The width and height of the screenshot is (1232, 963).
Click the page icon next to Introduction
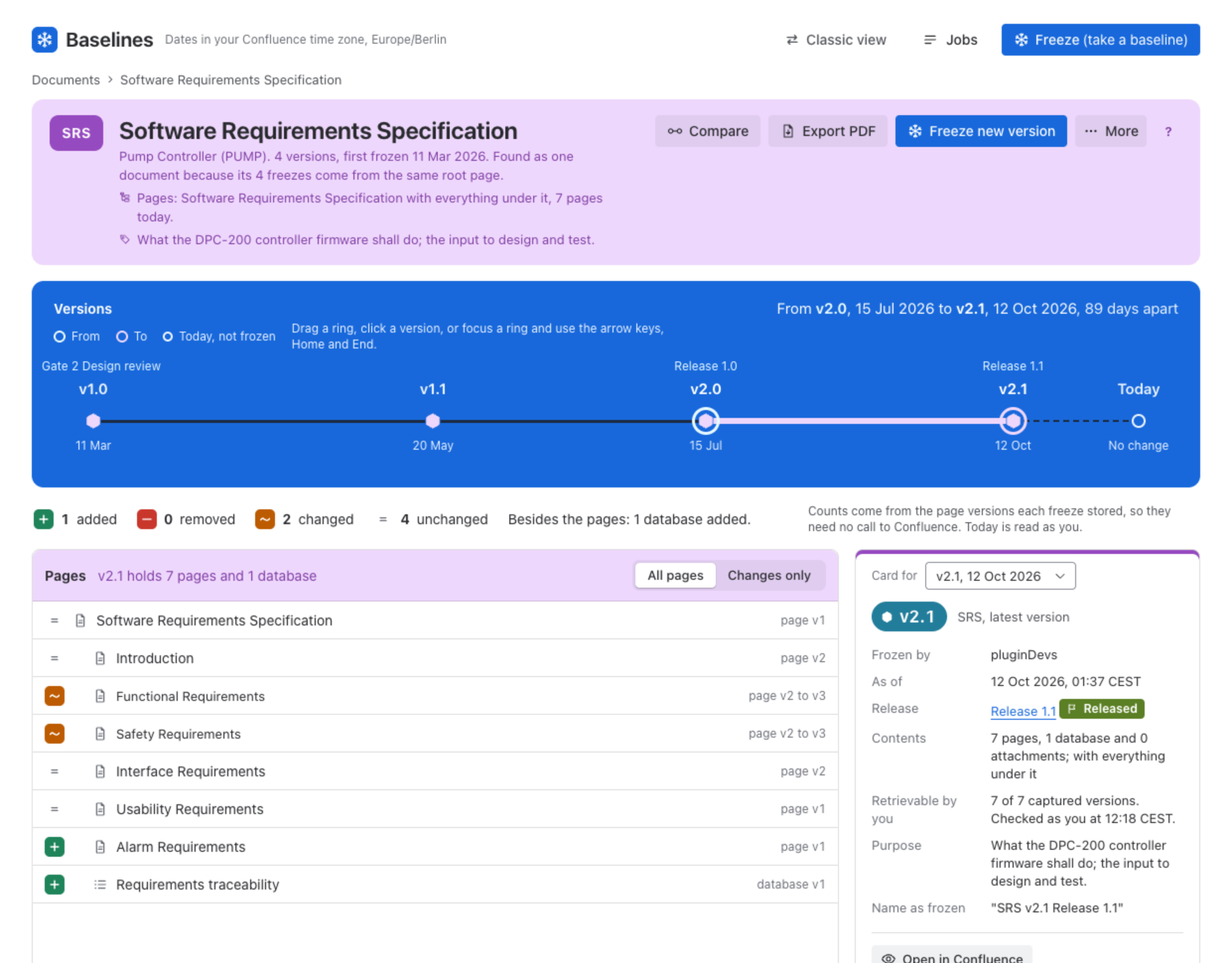(x=100, y=658)
